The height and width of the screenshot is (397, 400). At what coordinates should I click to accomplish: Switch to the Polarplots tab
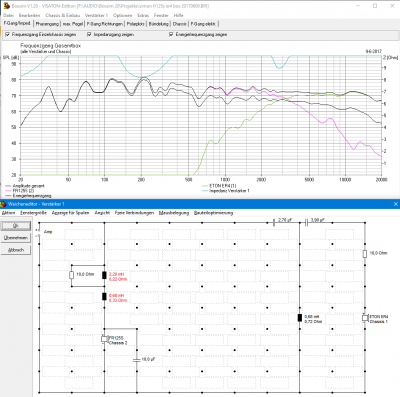135,24
